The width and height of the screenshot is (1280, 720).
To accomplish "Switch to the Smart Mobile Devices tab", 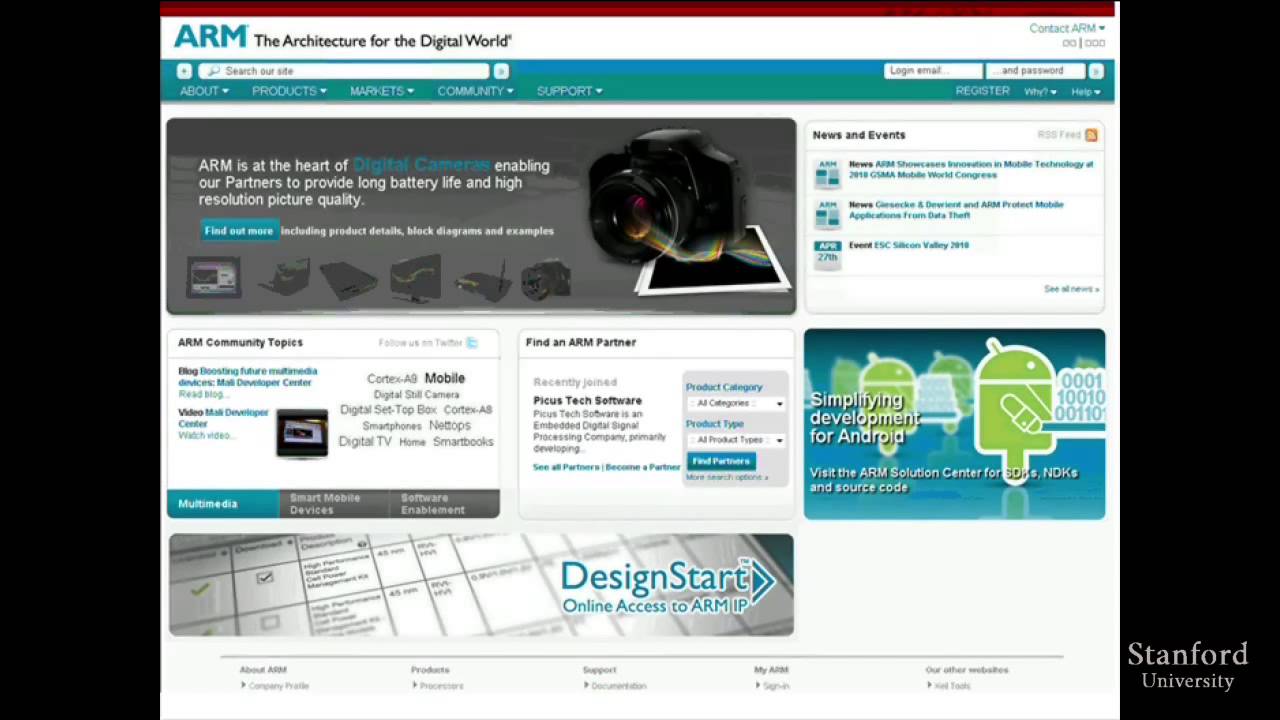I will 333,504.
